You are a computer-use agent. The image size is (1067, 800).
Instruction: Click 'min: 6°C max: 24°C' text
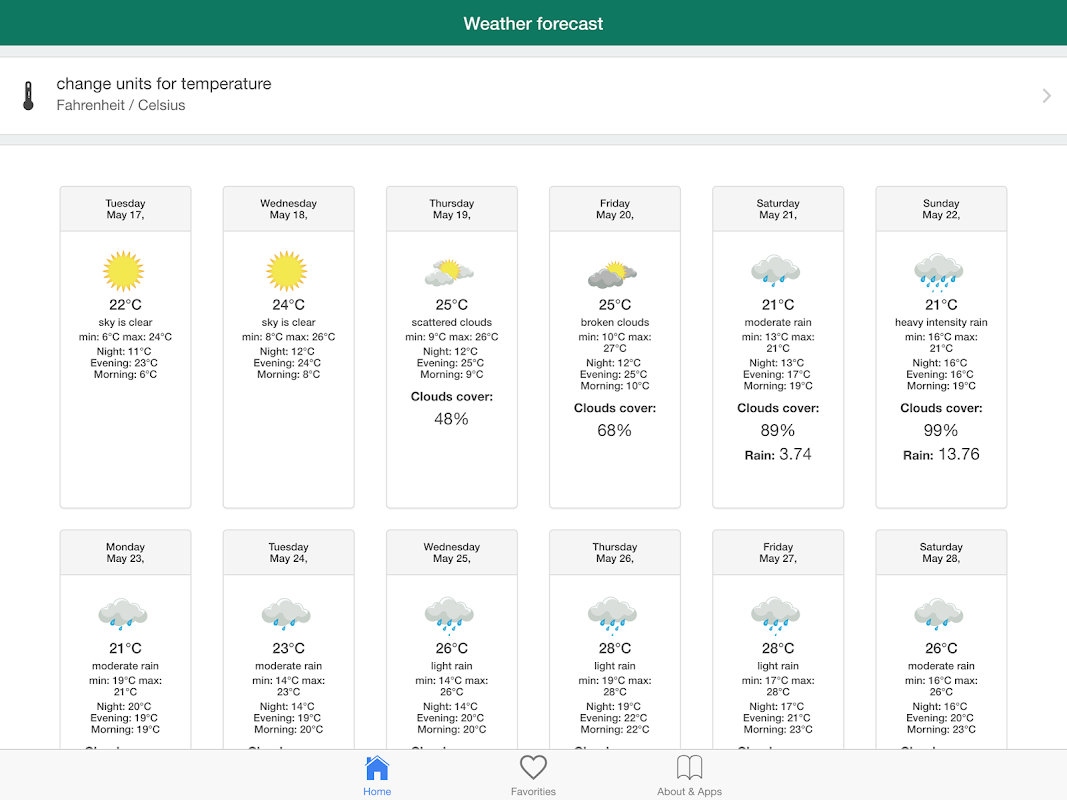tap(125, 337)
